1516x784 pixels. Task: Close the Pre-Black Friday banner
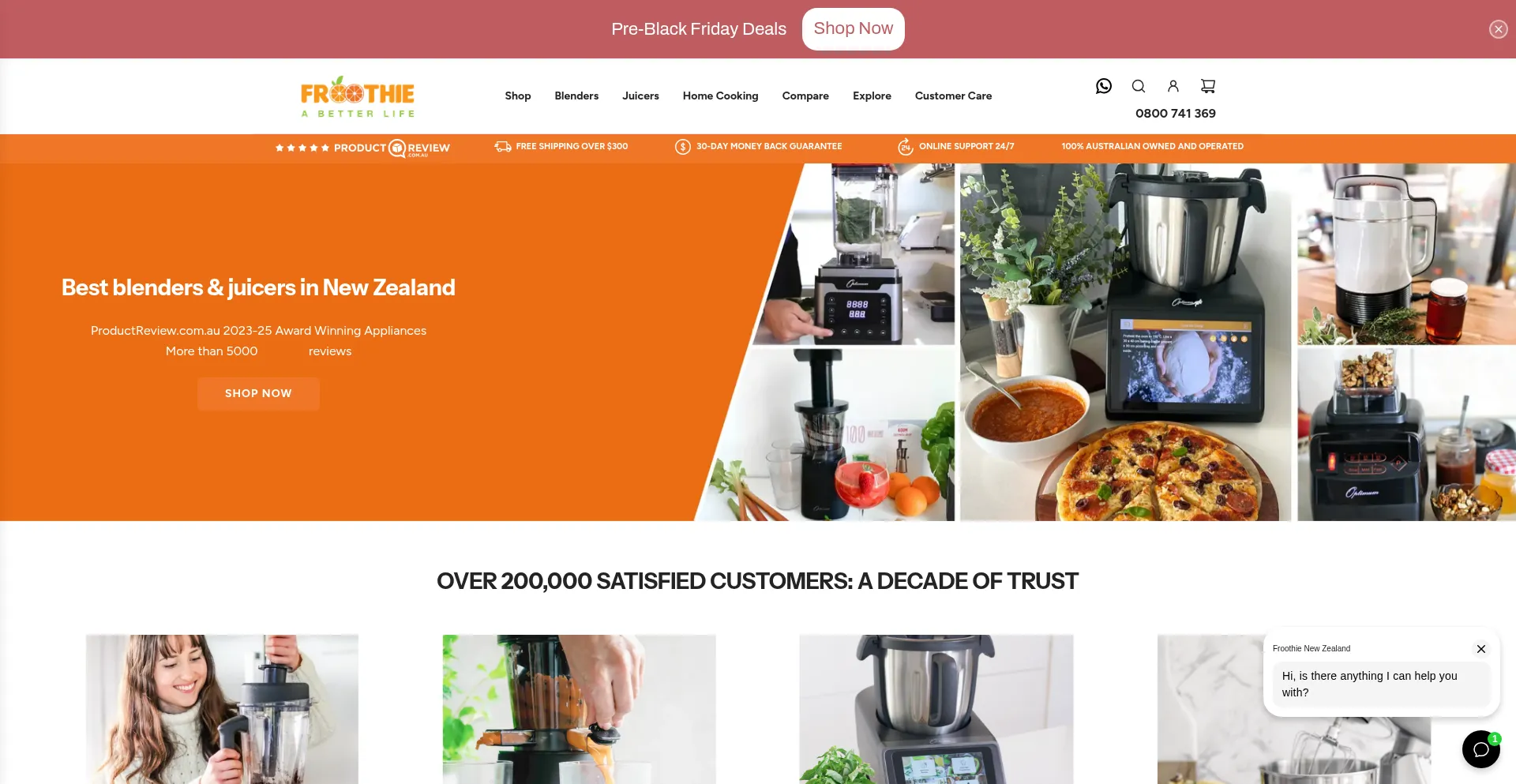tap(1498, 29)
